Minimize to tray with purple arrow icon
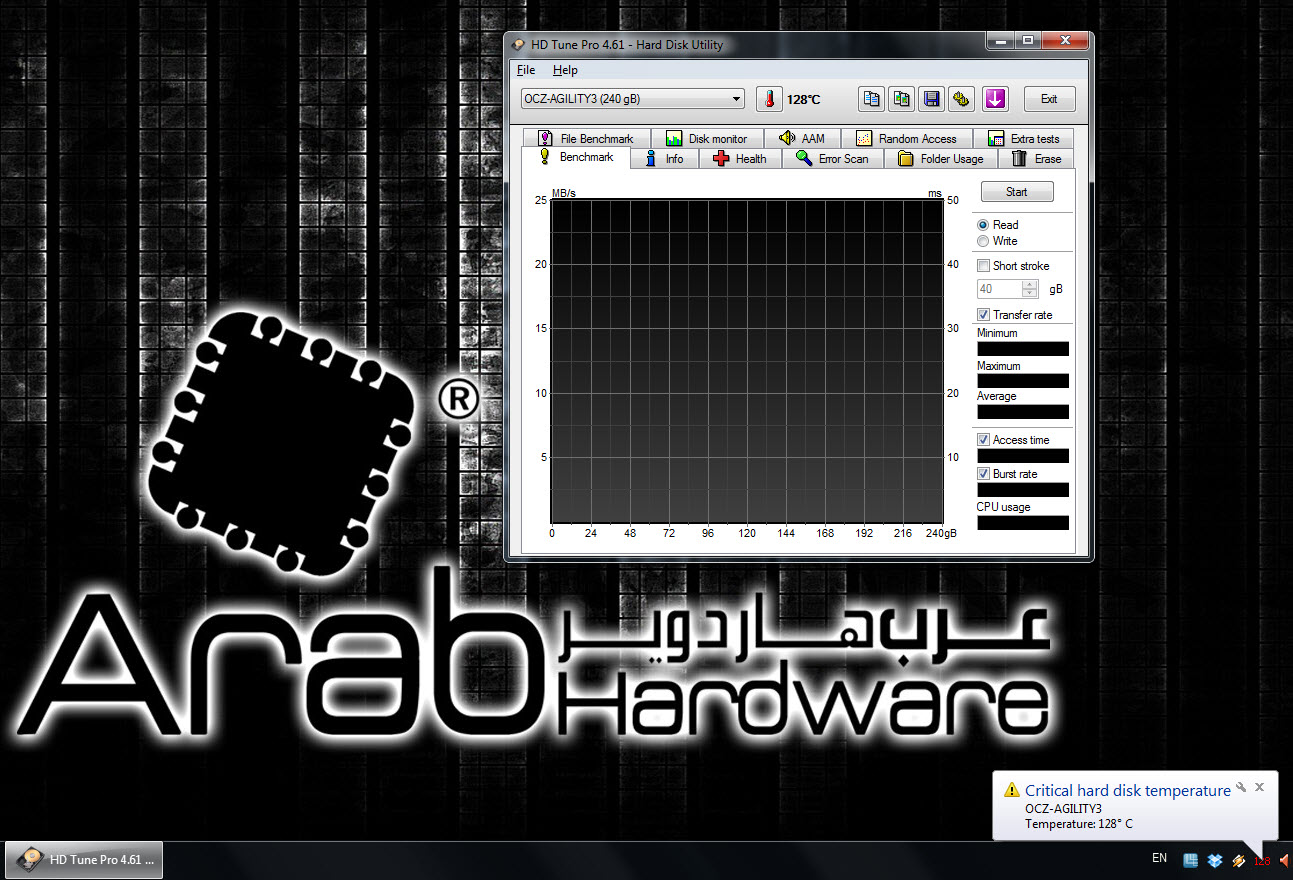 [995, 99]
